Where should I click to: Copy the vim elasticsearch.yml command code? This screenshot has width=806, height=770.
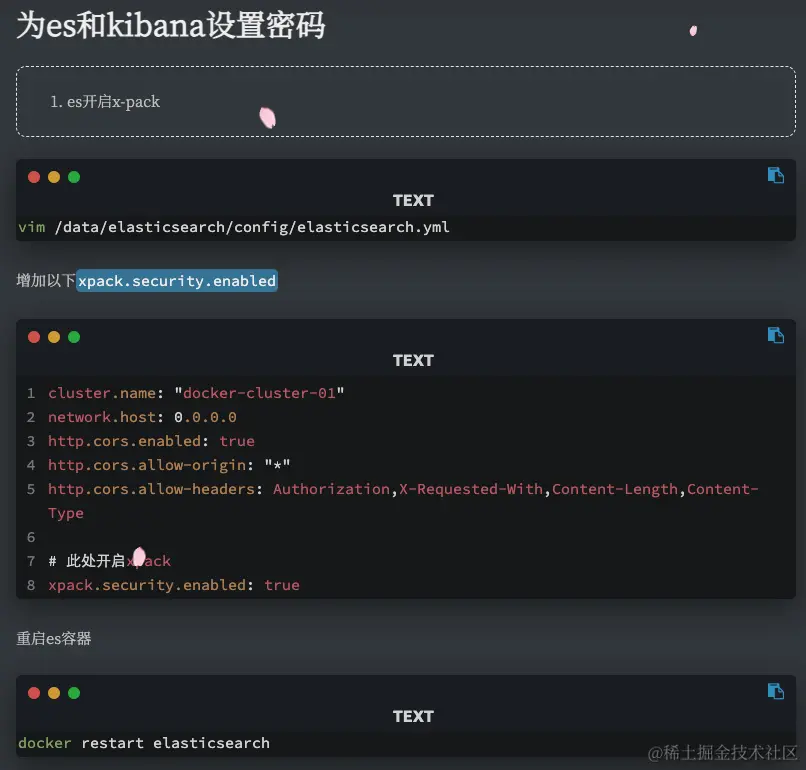(x=776, y=175)
